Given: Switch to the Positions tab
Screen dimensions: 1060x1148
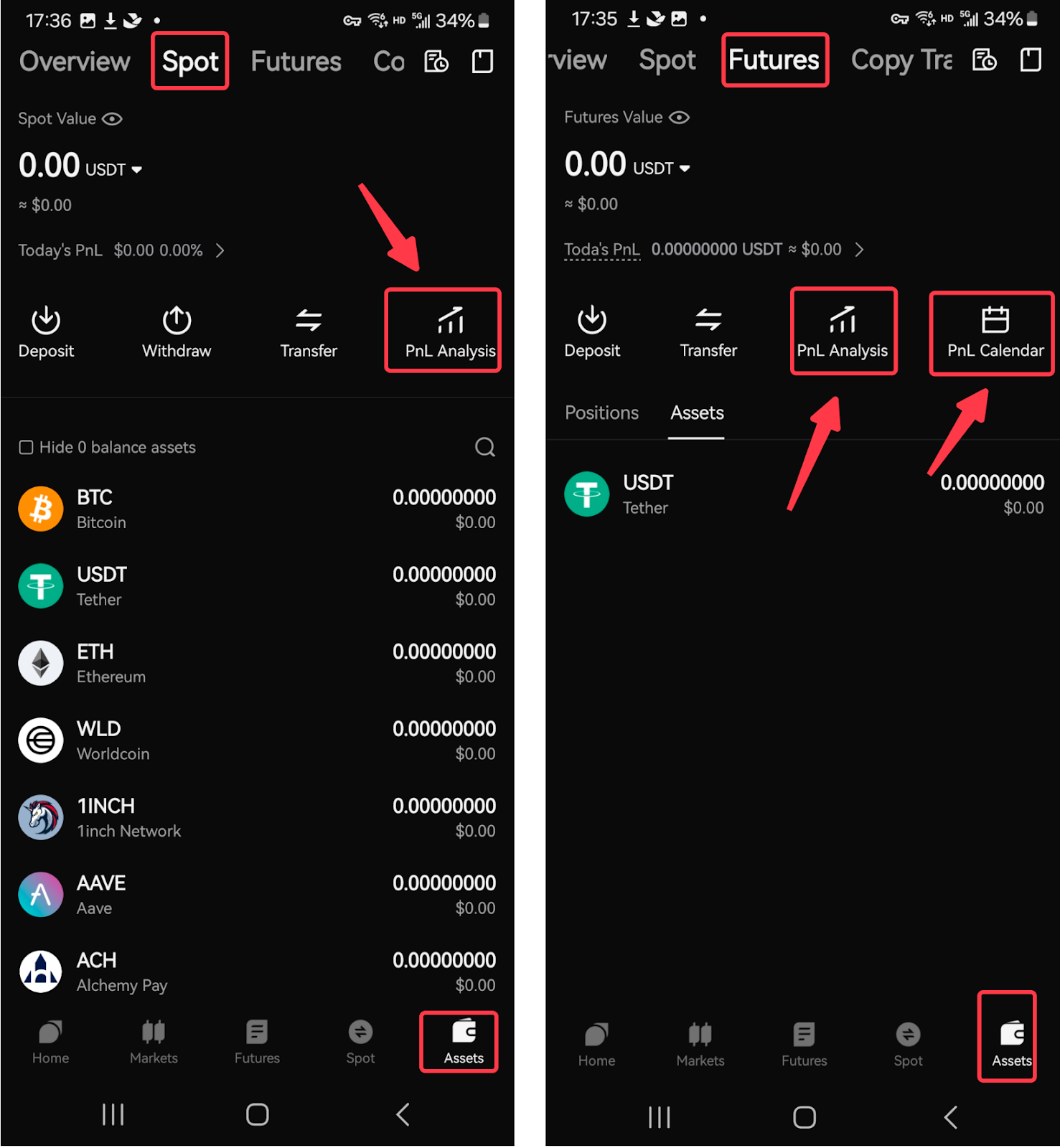Looking at the screenshot, I should tap(601, 413).
